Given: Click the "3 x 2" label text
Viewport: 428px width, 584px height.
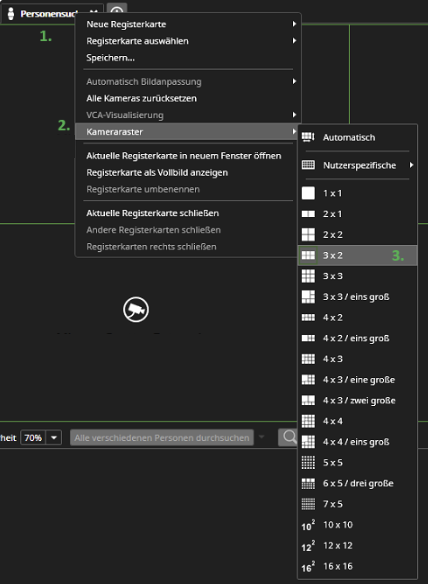Looking at the screenshot, I should coord(332,256).
